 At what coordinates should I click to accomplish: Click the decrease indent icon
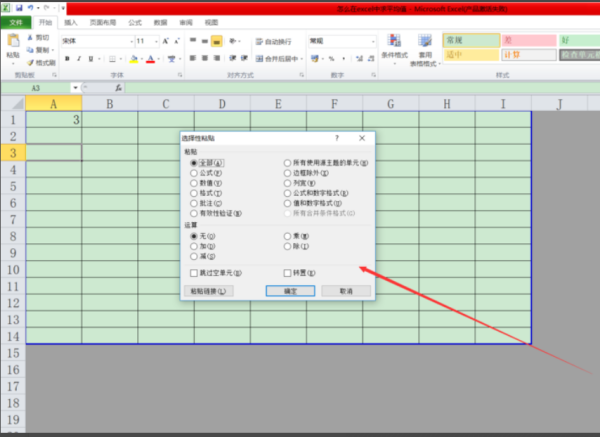(232, 58)
